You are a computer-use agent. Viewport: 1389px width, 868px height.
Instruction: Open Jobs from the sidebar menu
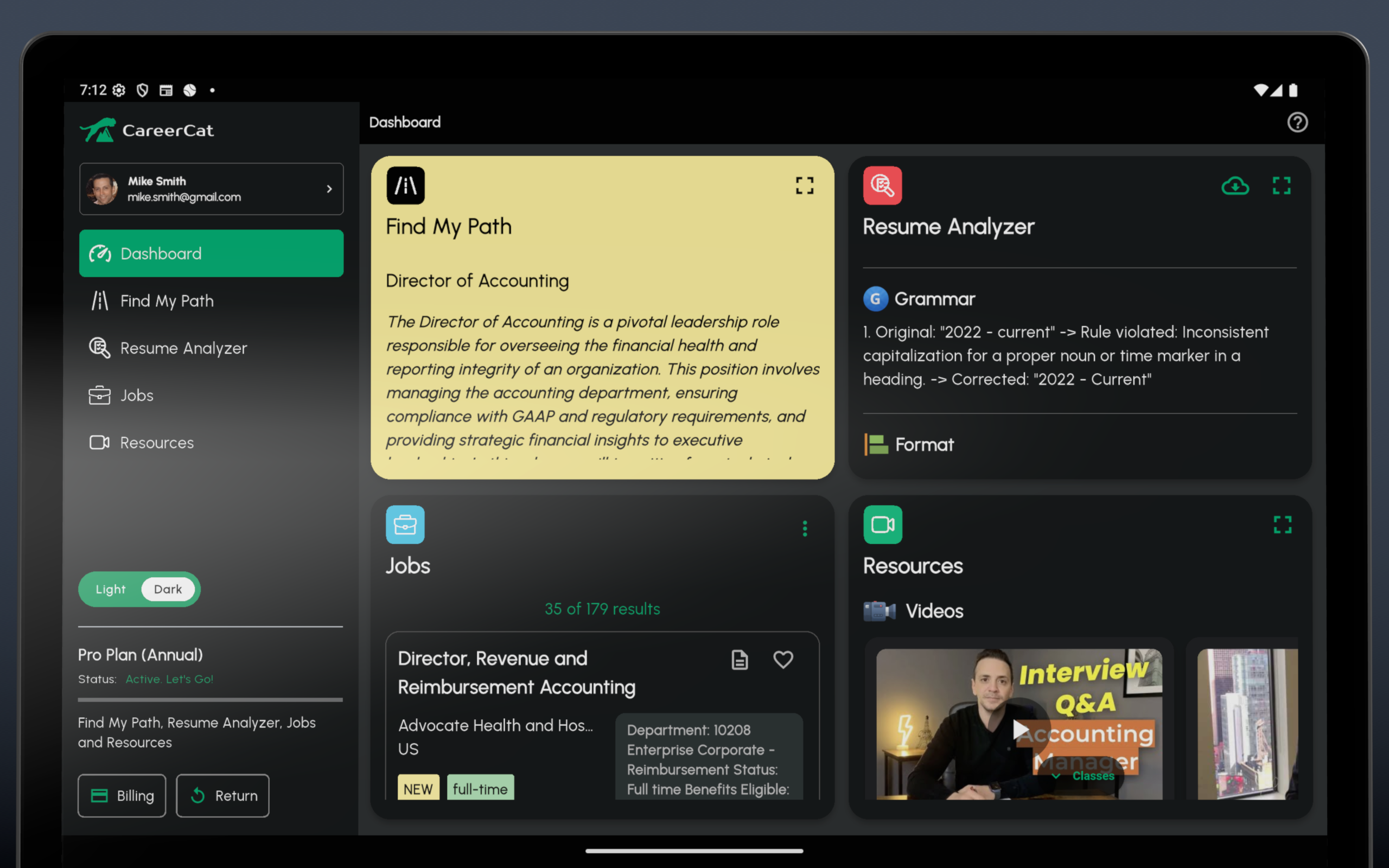pos(137,395)
